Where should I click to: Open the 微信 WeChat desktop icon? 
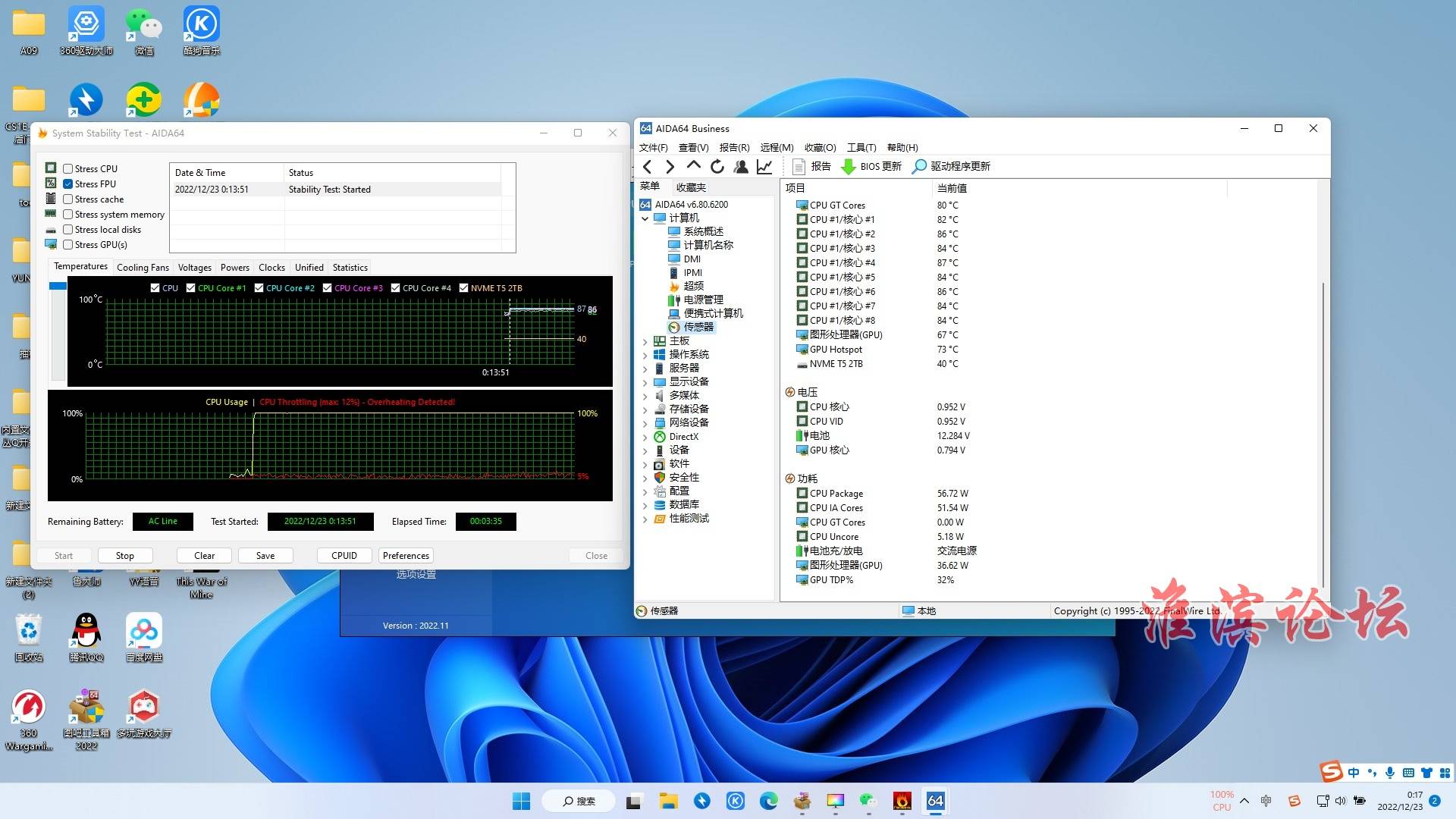(144, 32)
